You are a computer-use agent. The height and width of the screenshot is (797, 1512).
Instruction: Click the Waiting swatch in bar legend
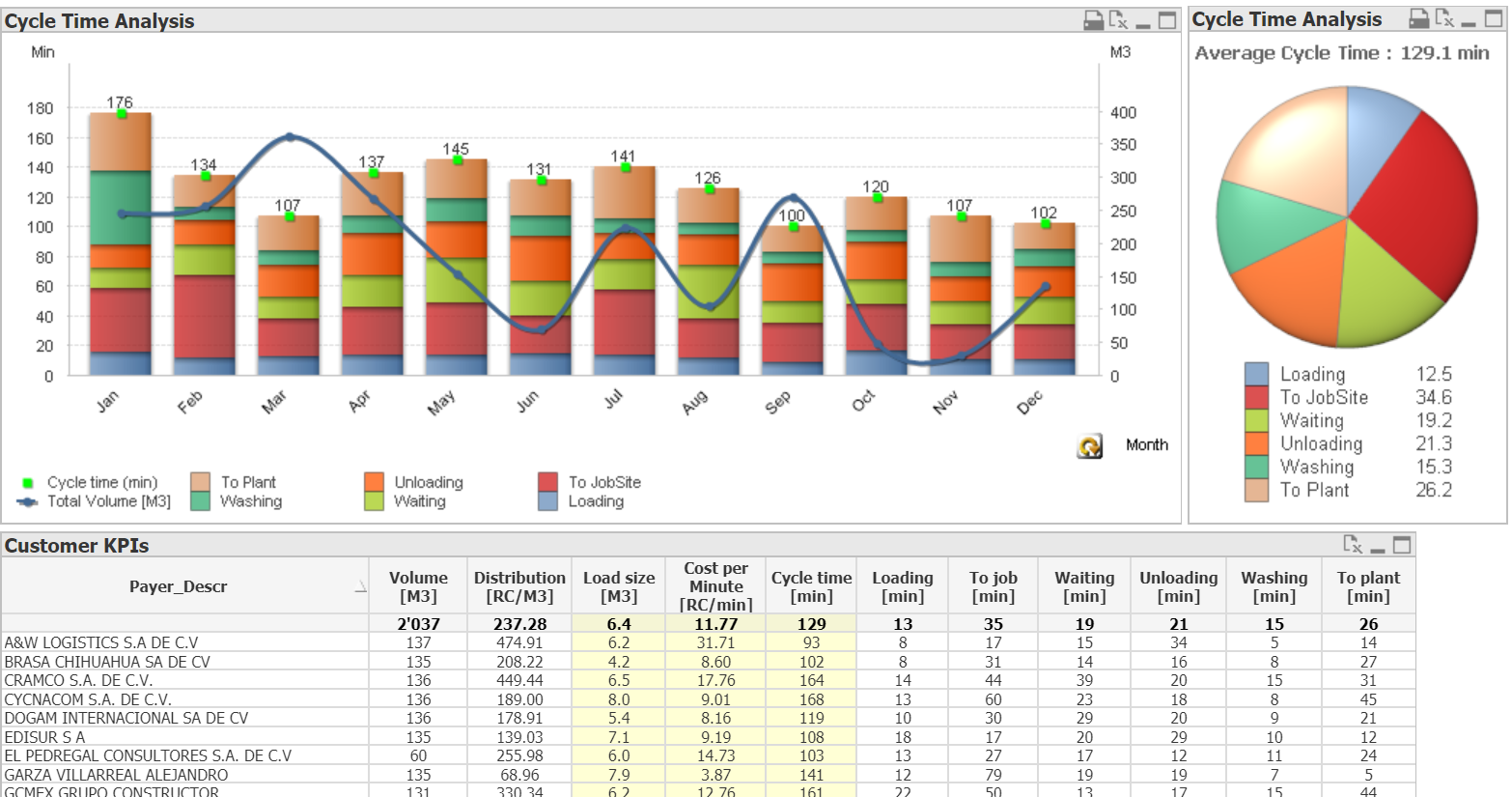(374, 501)
